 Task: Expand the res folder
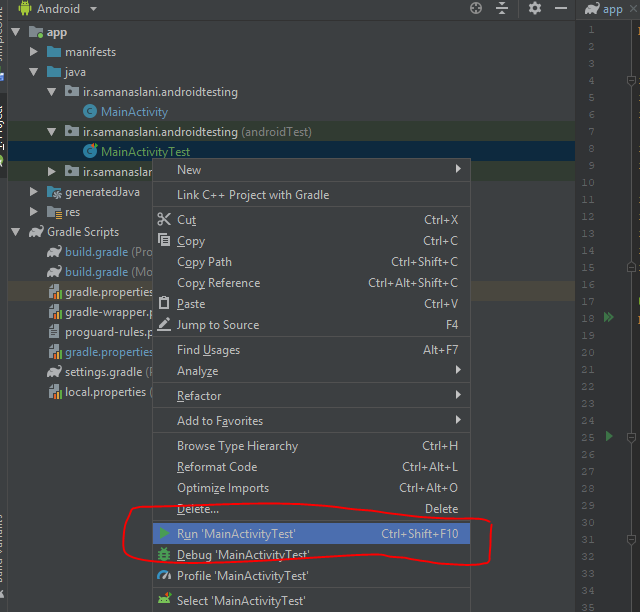click(x=34, y=211)
